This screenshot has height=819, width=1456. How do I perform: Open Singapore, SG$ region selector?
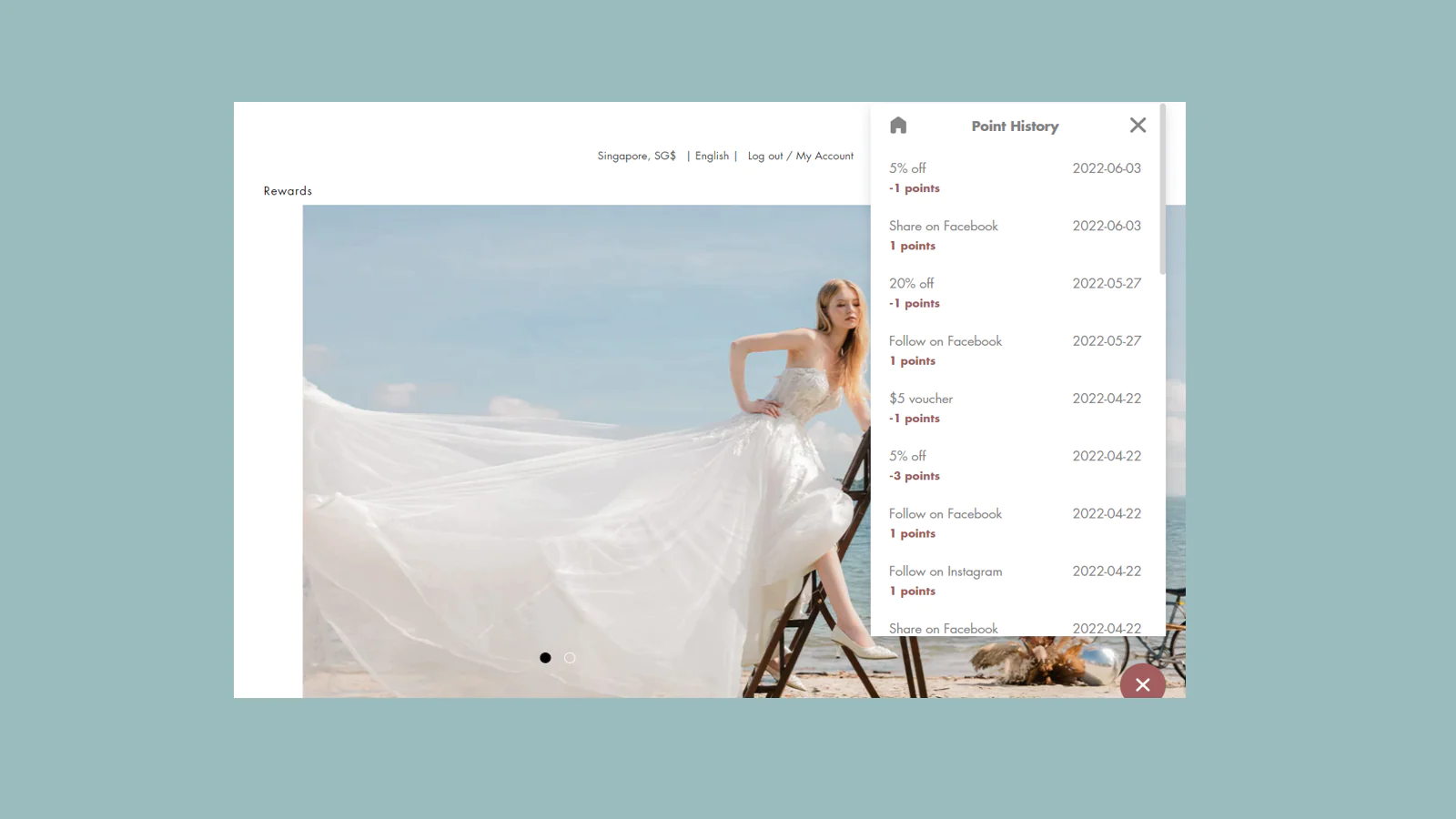tap(637, 156)
